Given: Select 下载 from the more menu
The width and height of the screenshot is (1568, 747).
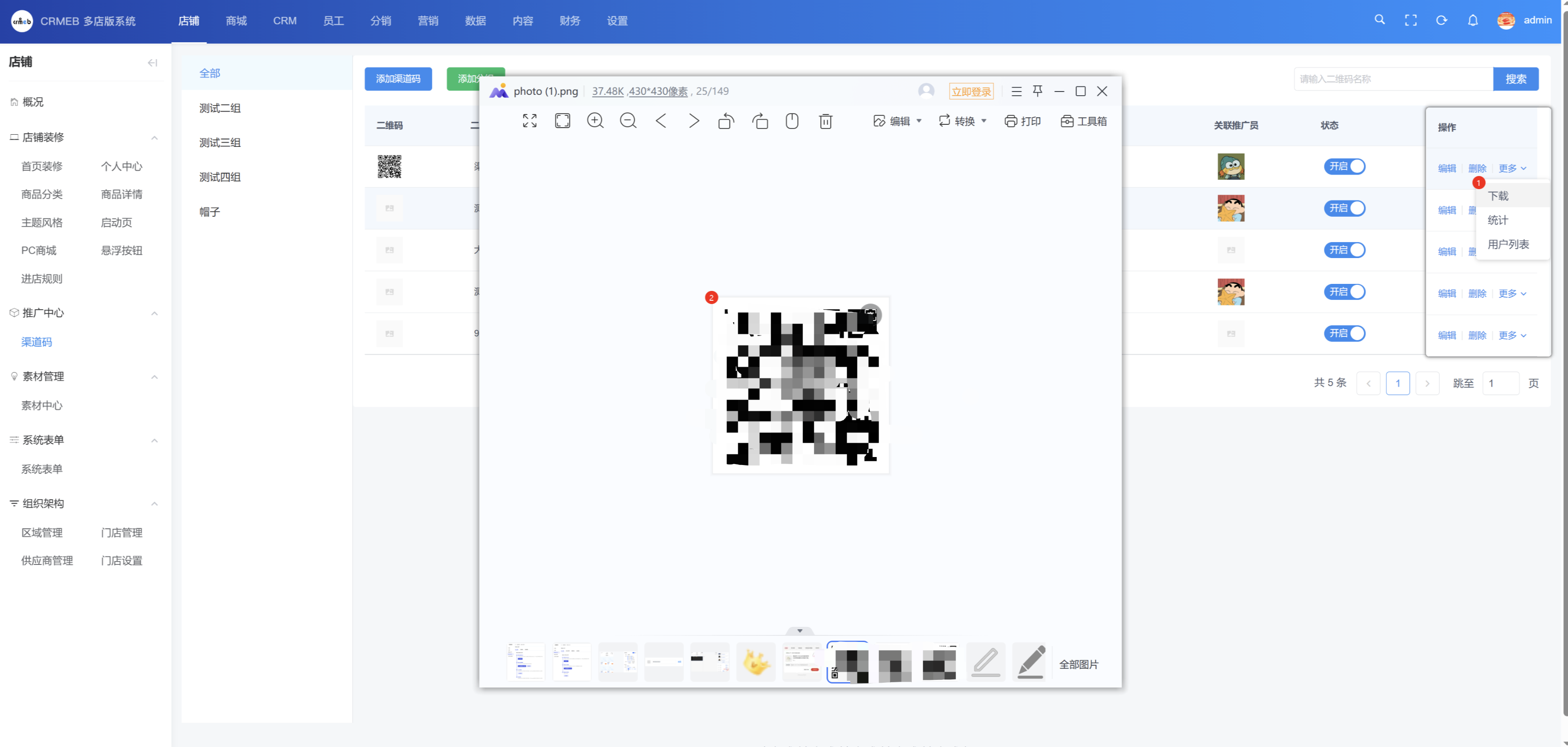Looking at the screenshot, I should [x=1498, y=196].
